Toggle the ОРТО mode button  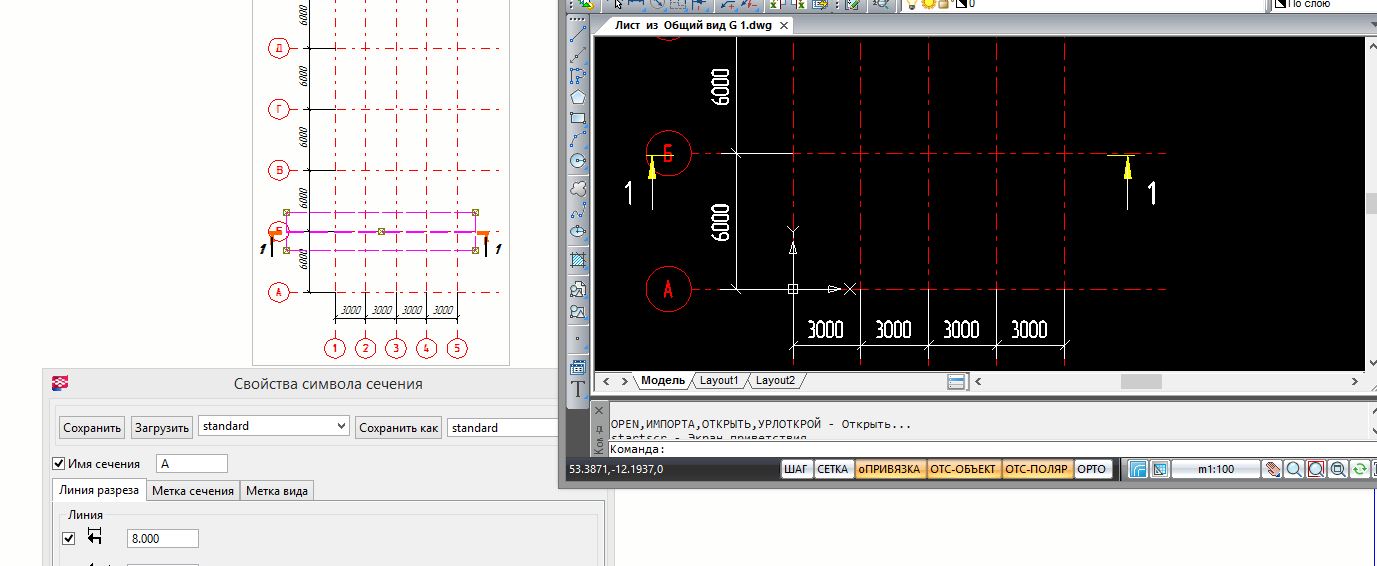point(1091,469)
